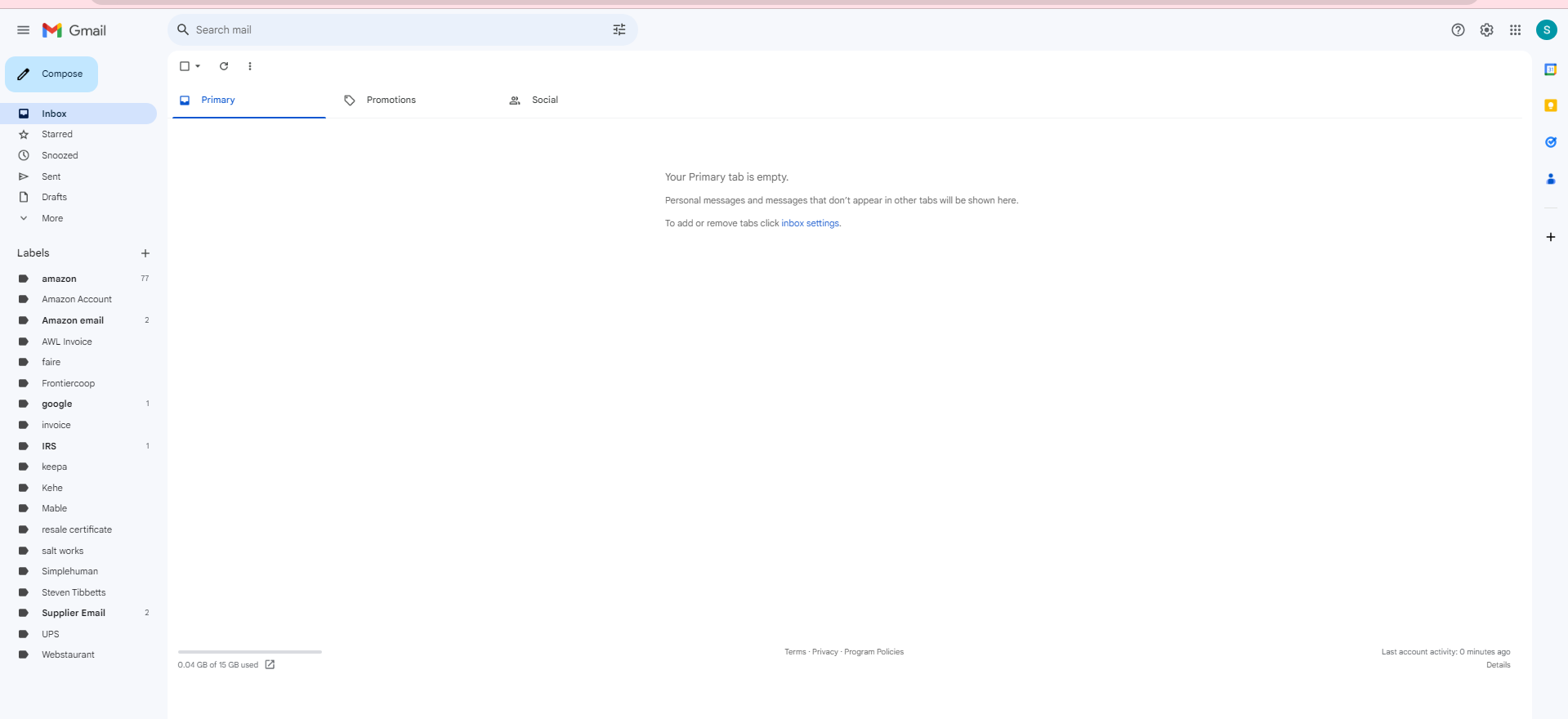
Task: Open the invoice label
Action: coord(78,425)
